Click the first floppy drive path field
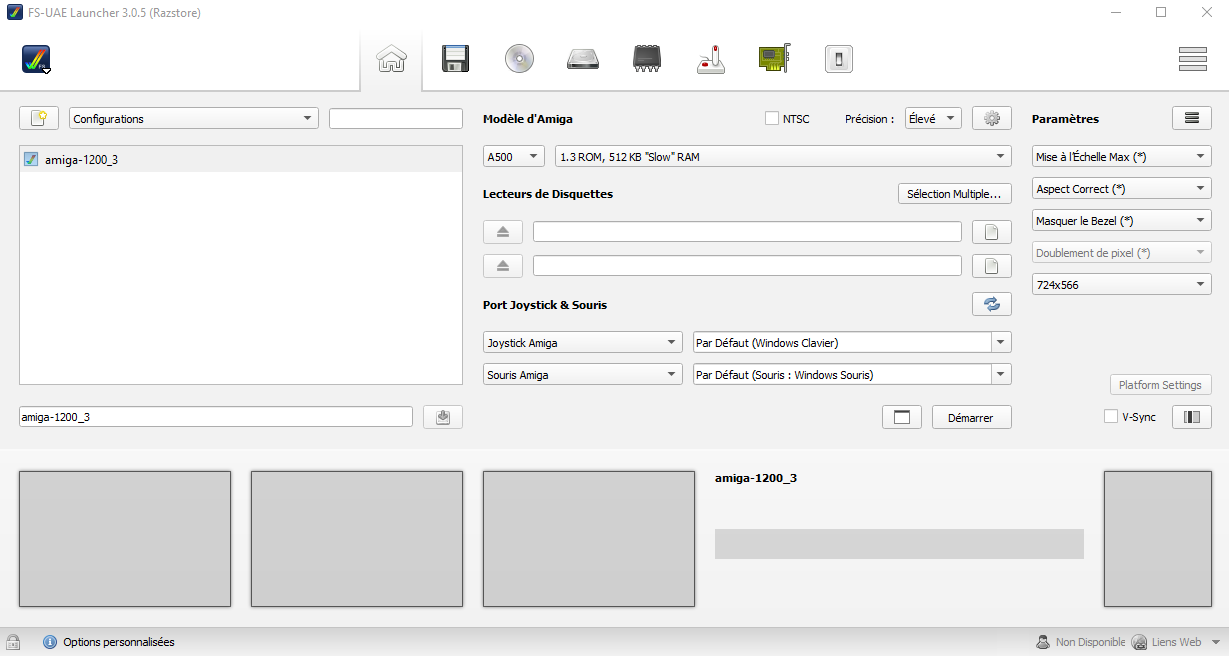 pos(747,232)
